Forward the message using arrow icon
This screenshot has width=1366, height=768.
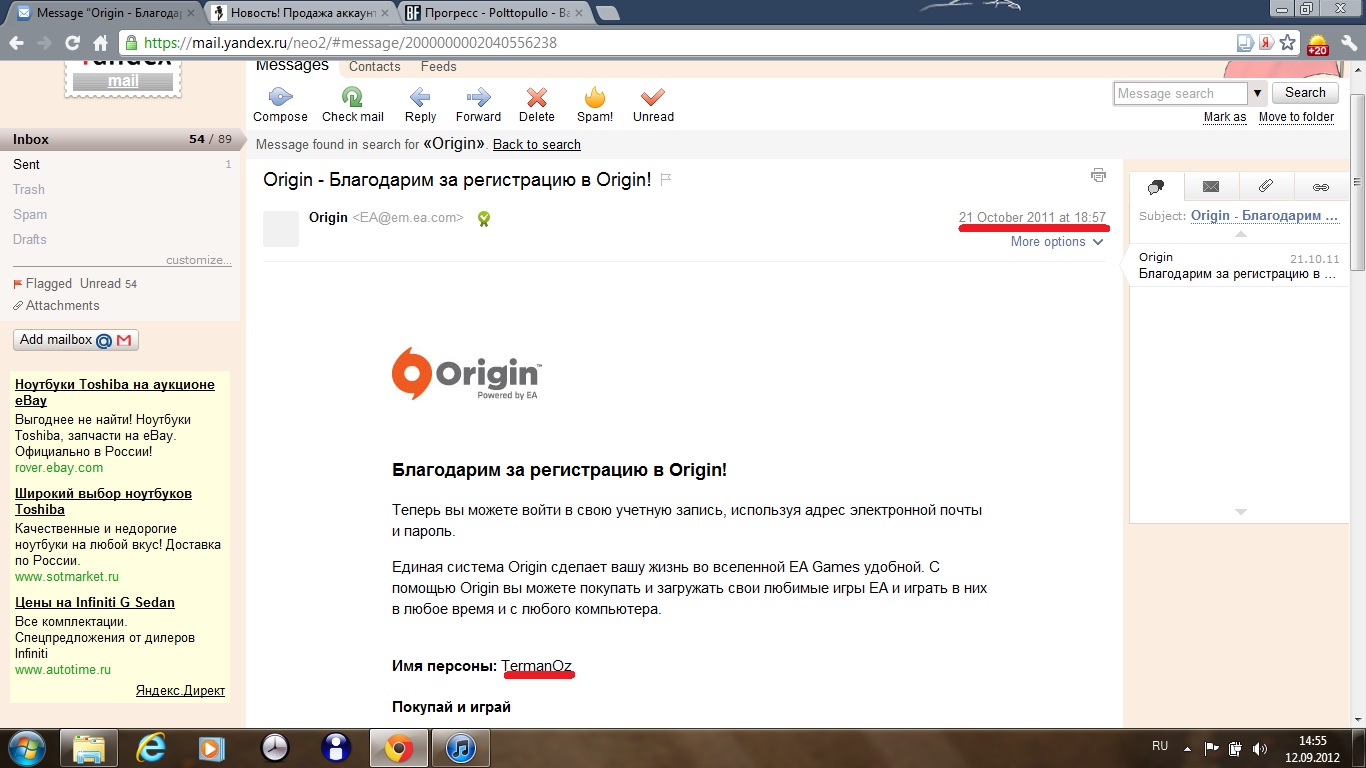click(x=478, y=98)
